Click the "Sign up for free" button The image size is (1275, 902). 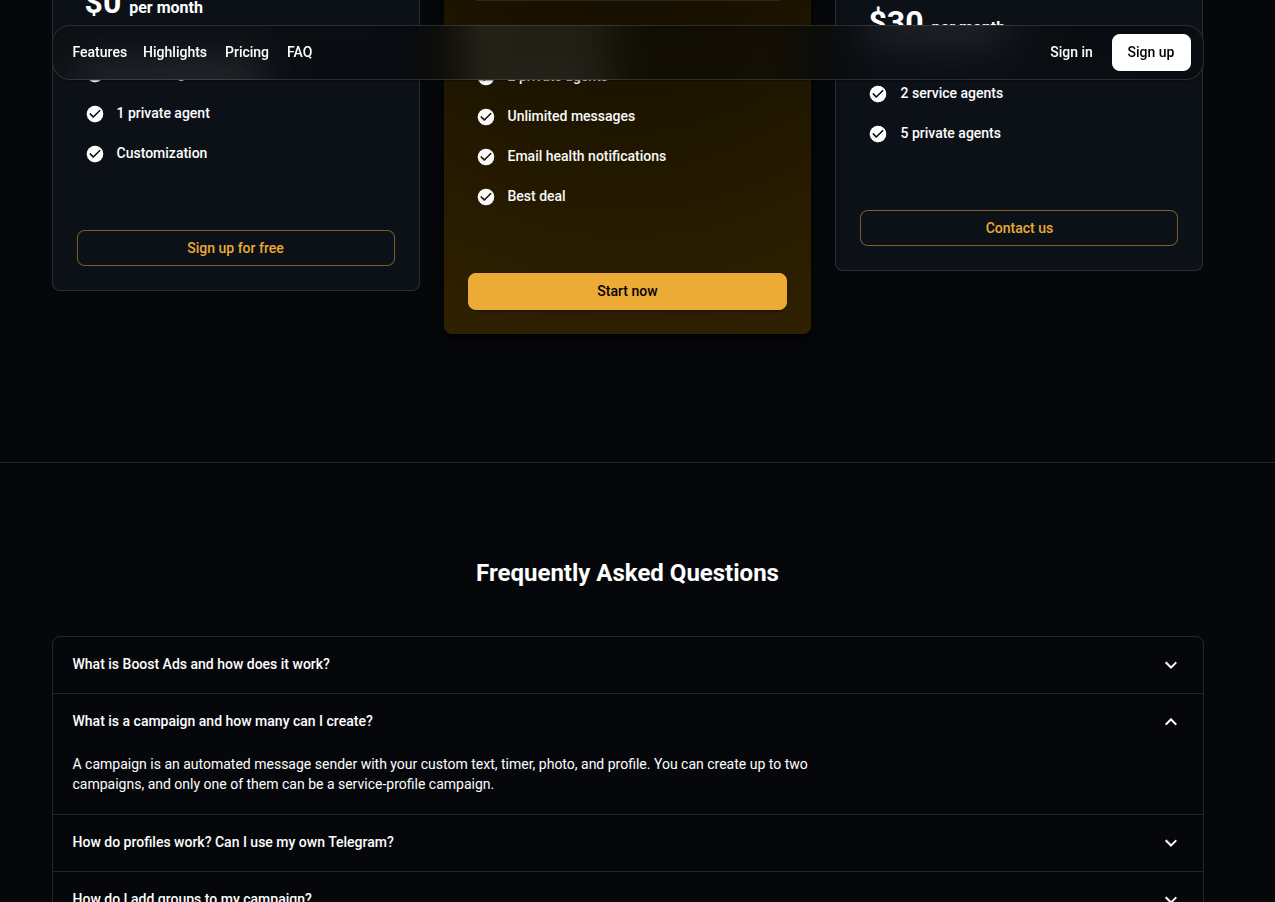click(x=235, y=248)
